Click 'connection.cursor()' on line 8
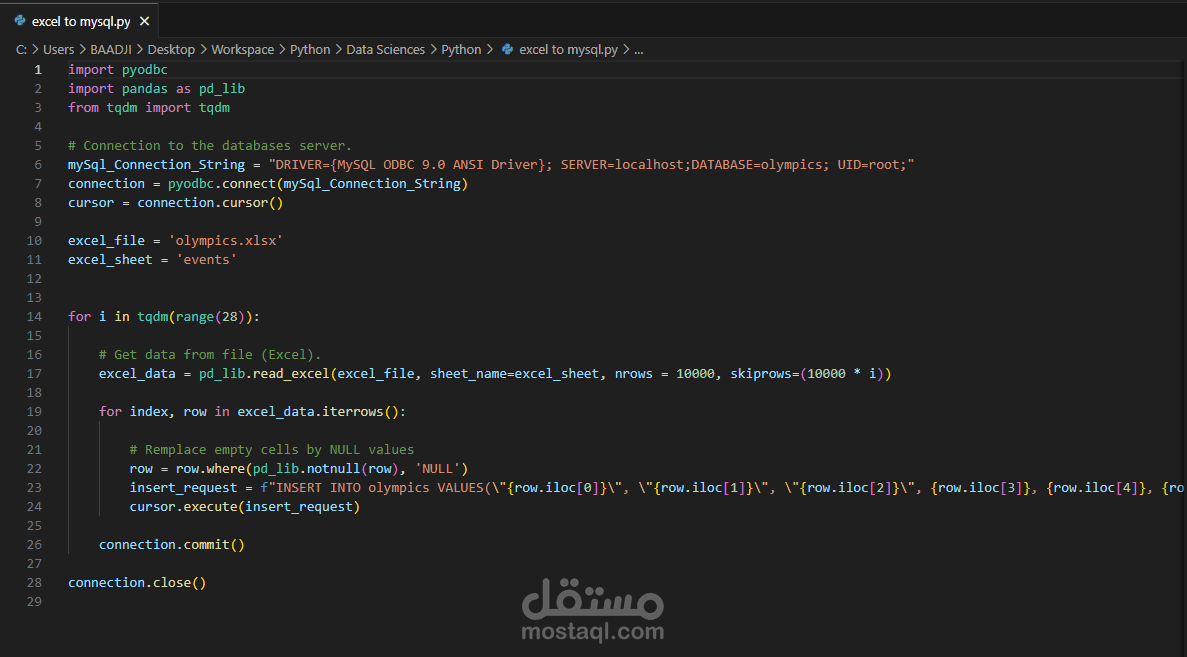The image size is (1187, 657). 210,202
